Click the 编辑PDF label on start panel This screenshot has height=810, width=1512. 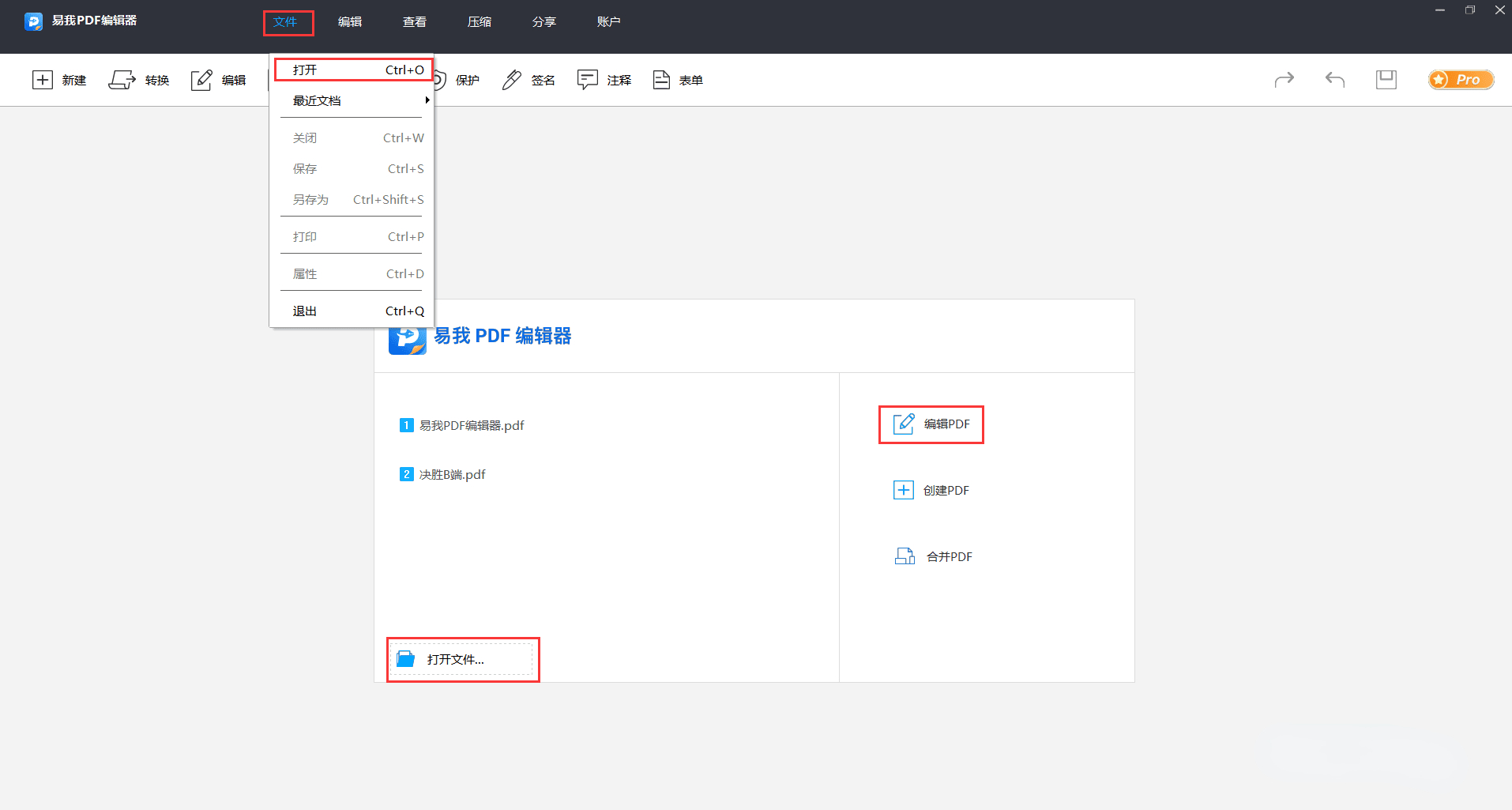[x=947, y=424]
